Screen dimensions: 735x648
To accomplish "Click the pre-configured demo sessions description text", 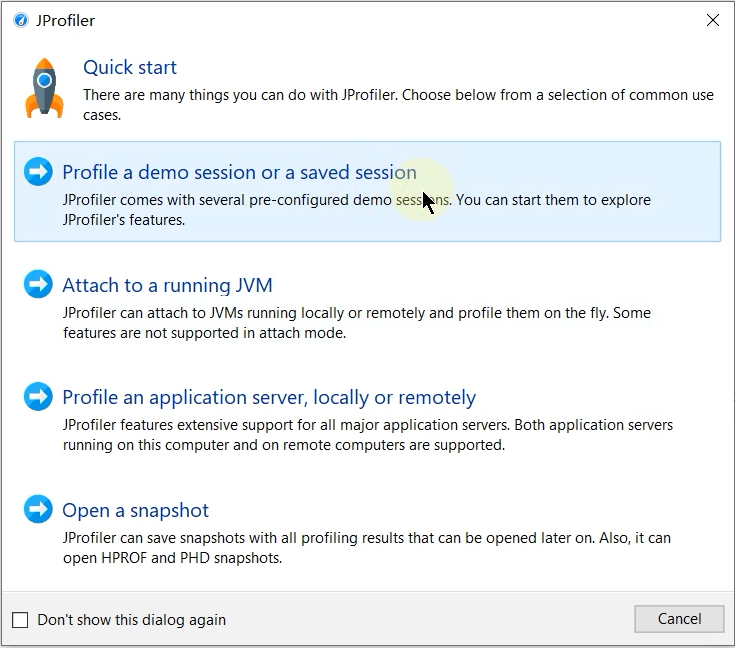I will (x=356, y=209).
